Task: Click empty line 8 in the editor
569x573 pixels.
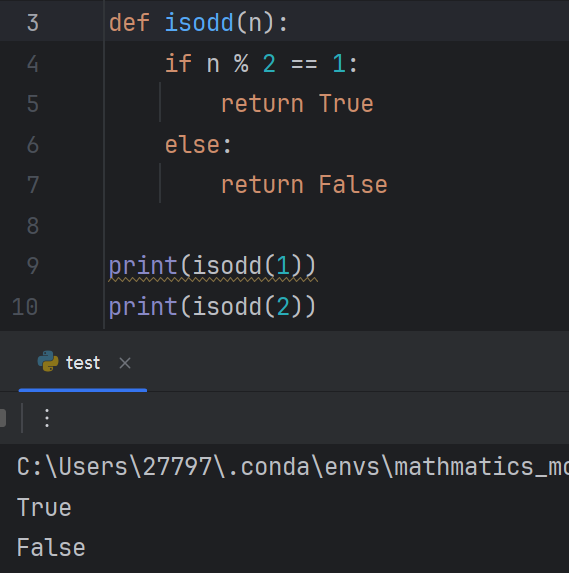Action: (336, 225)
